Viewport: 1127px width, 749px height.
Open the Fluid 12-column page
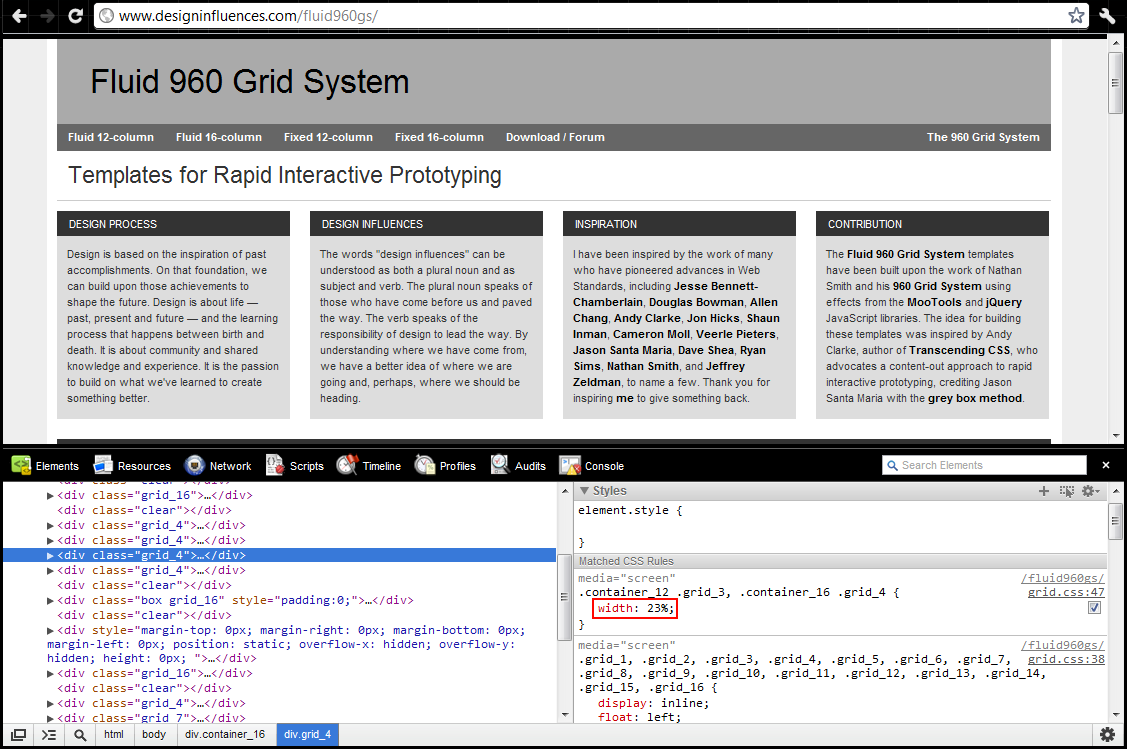point(111,137)
